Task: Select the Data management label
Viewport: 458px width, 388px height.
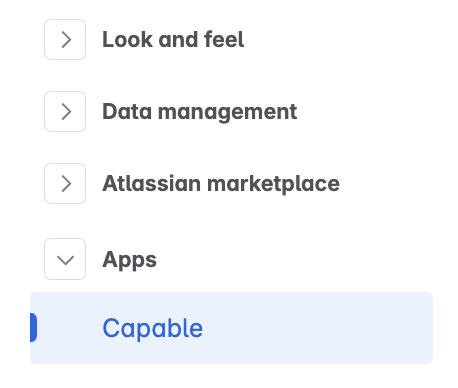Action: [x=199, y=112]
